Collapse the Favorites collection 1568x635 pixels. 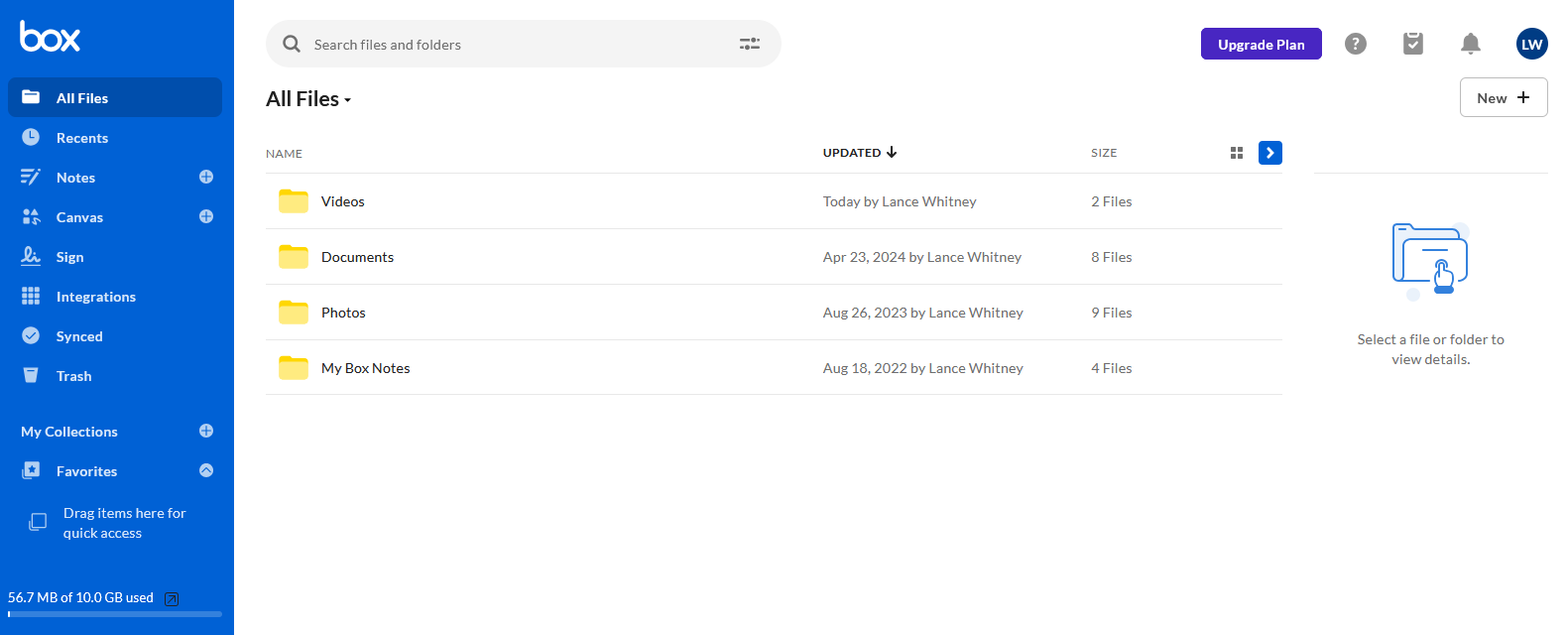click(206, 470)
